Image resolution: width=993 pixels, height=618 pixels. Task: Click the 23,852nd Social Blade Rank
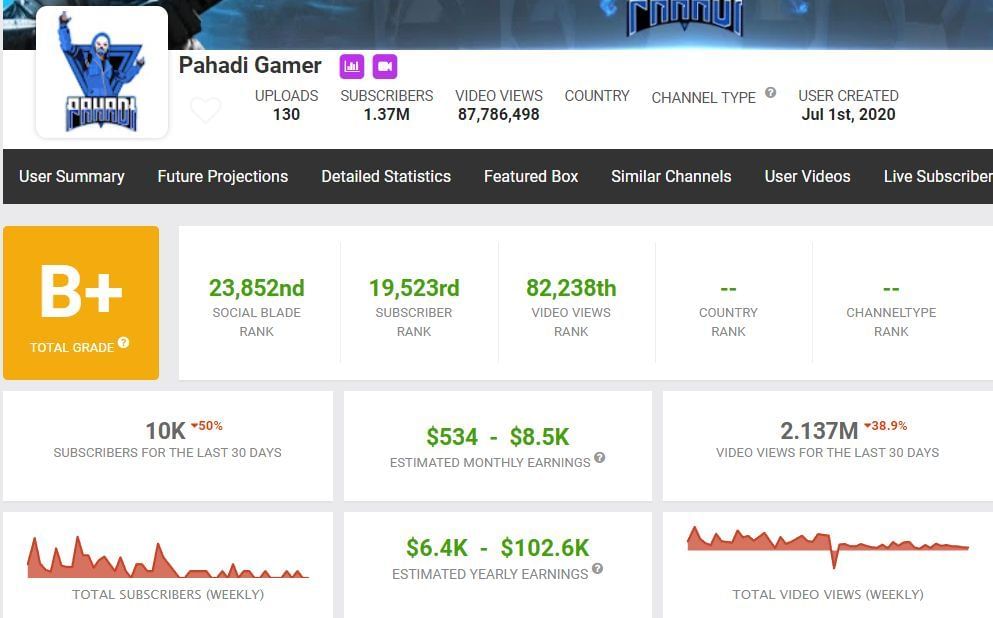257,288
